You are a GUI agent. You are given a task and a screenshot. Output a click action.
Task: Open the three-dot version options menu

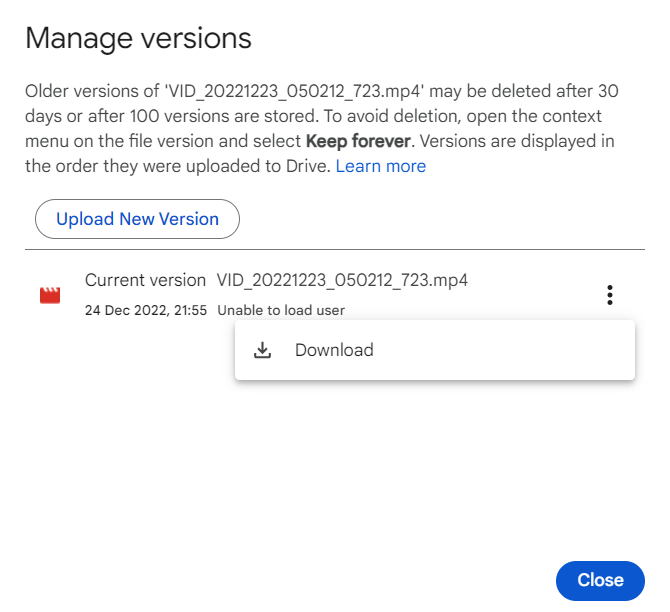point(610,295)
